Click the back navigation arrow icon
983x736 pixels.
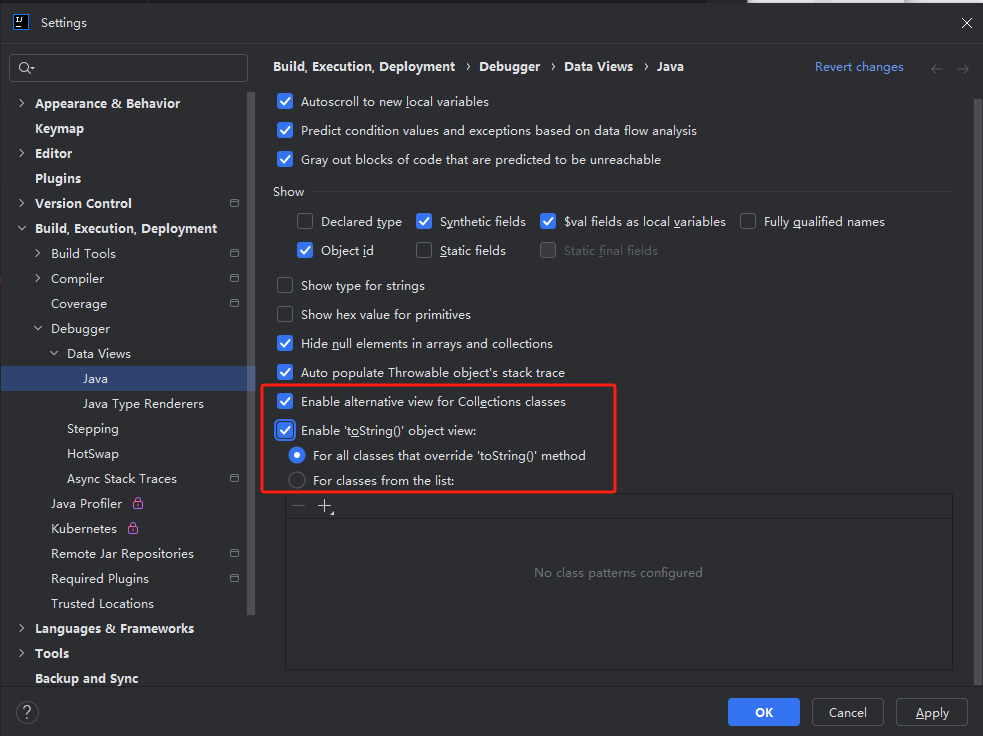click(x=937, y=68)
